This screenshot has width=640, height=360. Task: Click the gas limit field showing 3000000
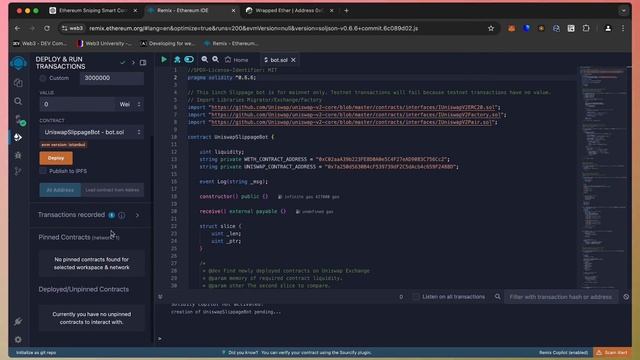pos(112,78)
